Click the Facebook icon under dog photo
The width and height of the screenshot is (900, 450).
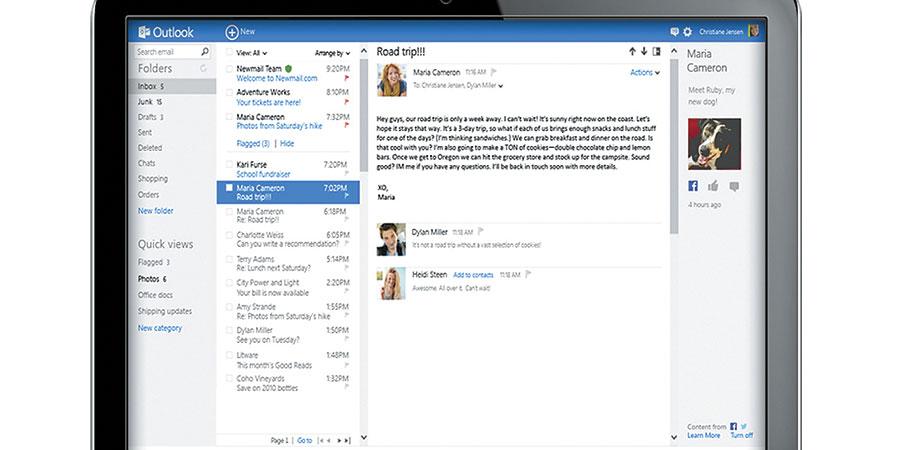693,186
